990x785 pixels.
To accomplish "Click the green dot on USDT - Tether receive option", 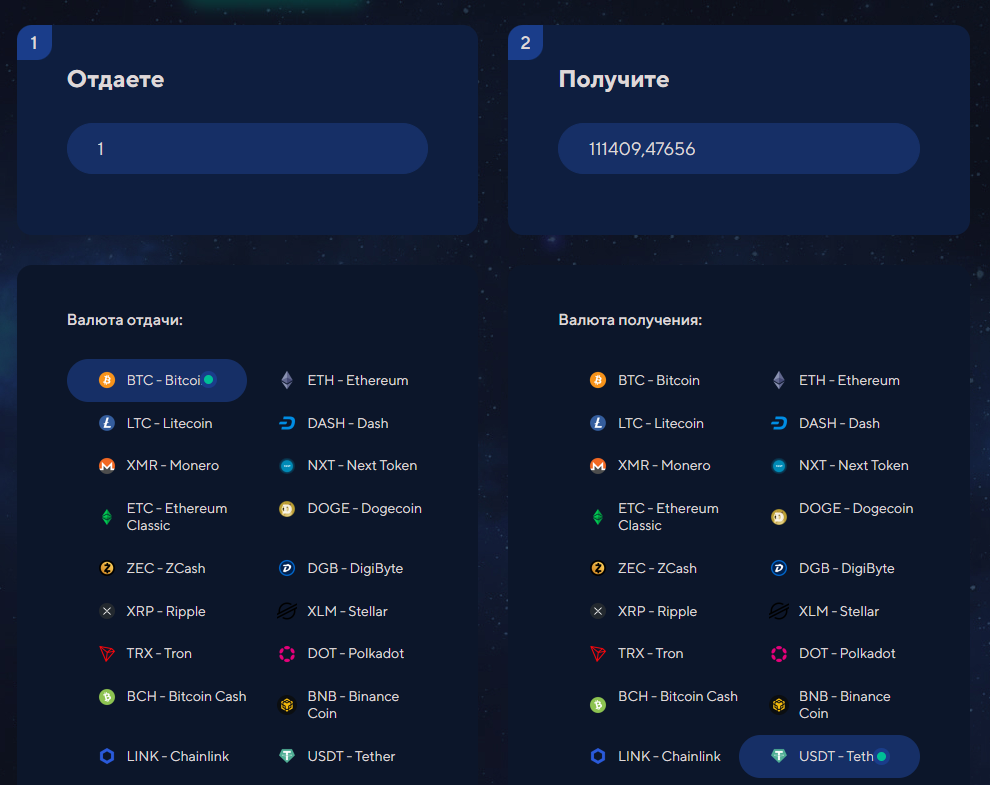I will pyautogui.click(x=881, y=756).
